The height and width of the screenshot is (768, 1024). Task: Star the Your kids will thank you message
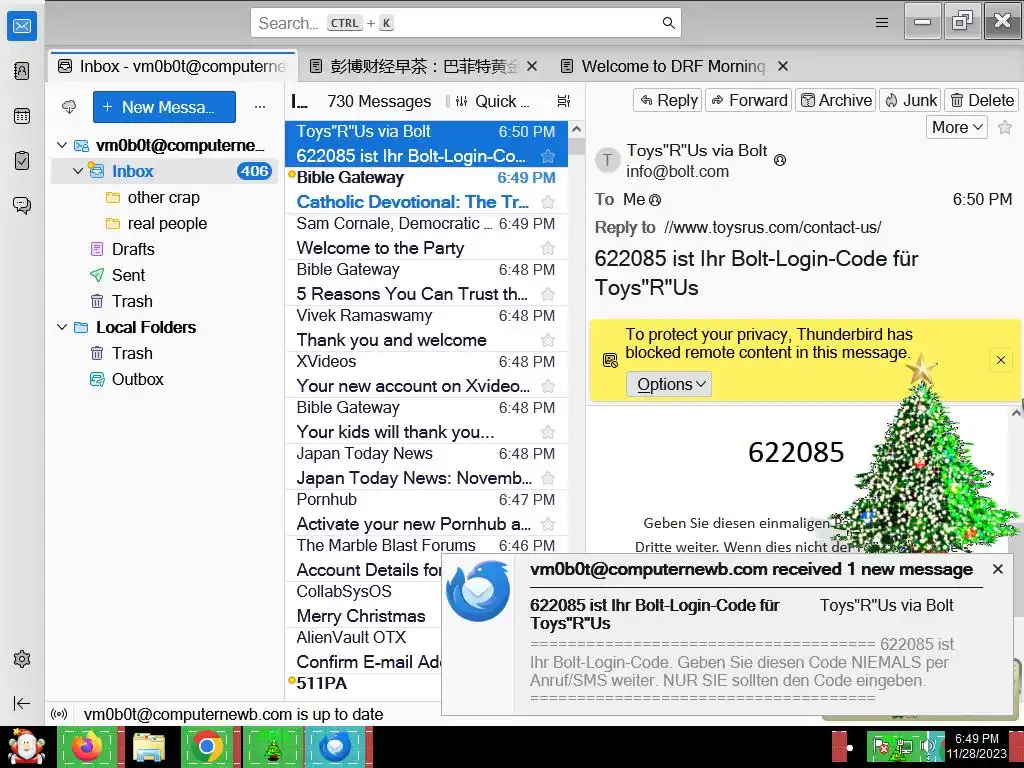coord(548,432)
